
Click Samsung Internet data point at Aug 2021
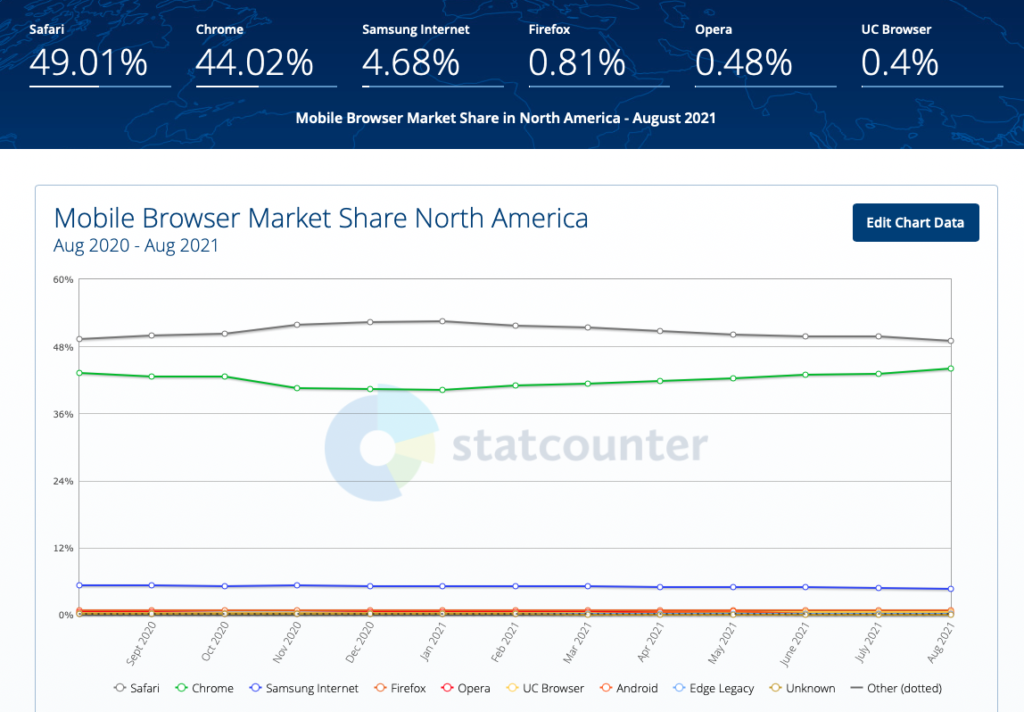pyautogui.click(x=951, y=589)
